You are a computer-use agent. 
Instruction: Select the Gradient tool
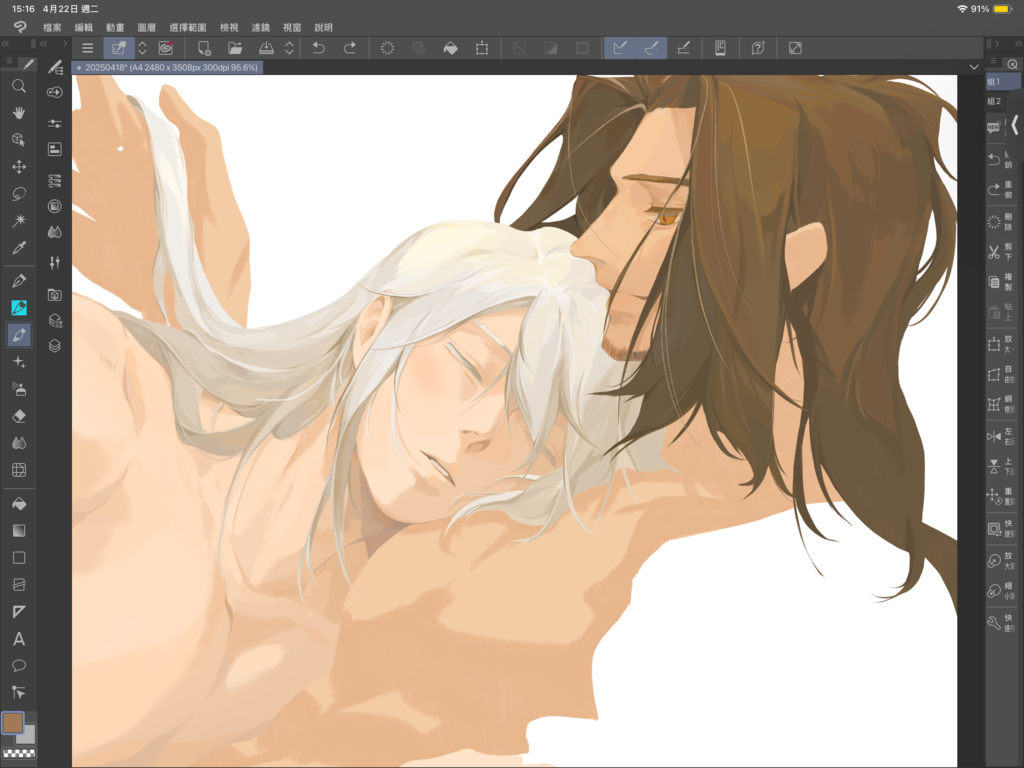tap(19, 530)
